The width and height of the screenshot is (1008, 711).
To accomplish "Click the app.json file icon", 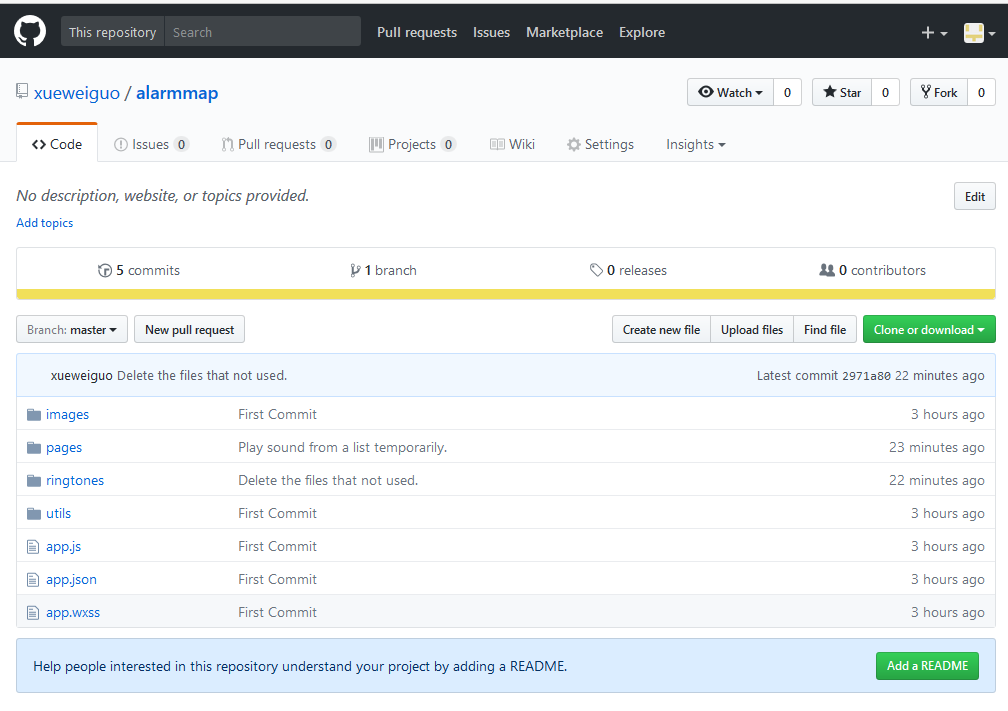I will coord(33,580).
